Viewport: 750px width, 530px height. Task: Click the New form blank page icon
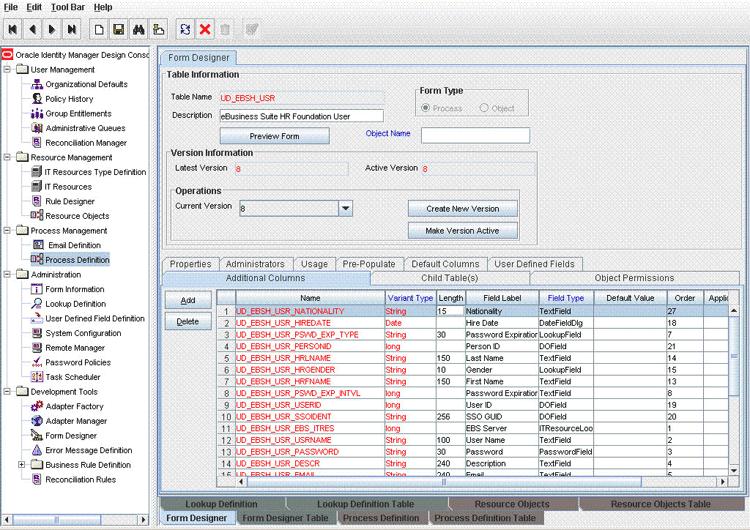pyautogui.click(x=99, y=29)
